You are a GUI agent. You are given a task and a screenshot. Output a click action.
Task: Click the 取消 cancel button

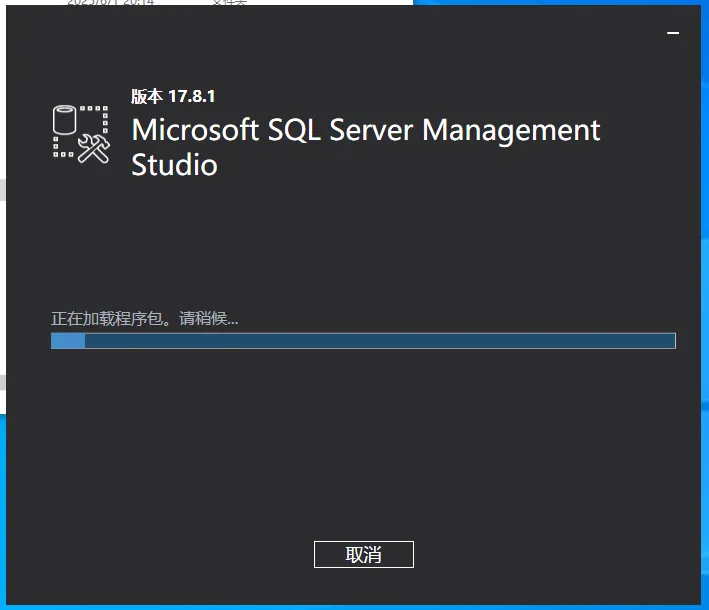[x=363, y=555]
